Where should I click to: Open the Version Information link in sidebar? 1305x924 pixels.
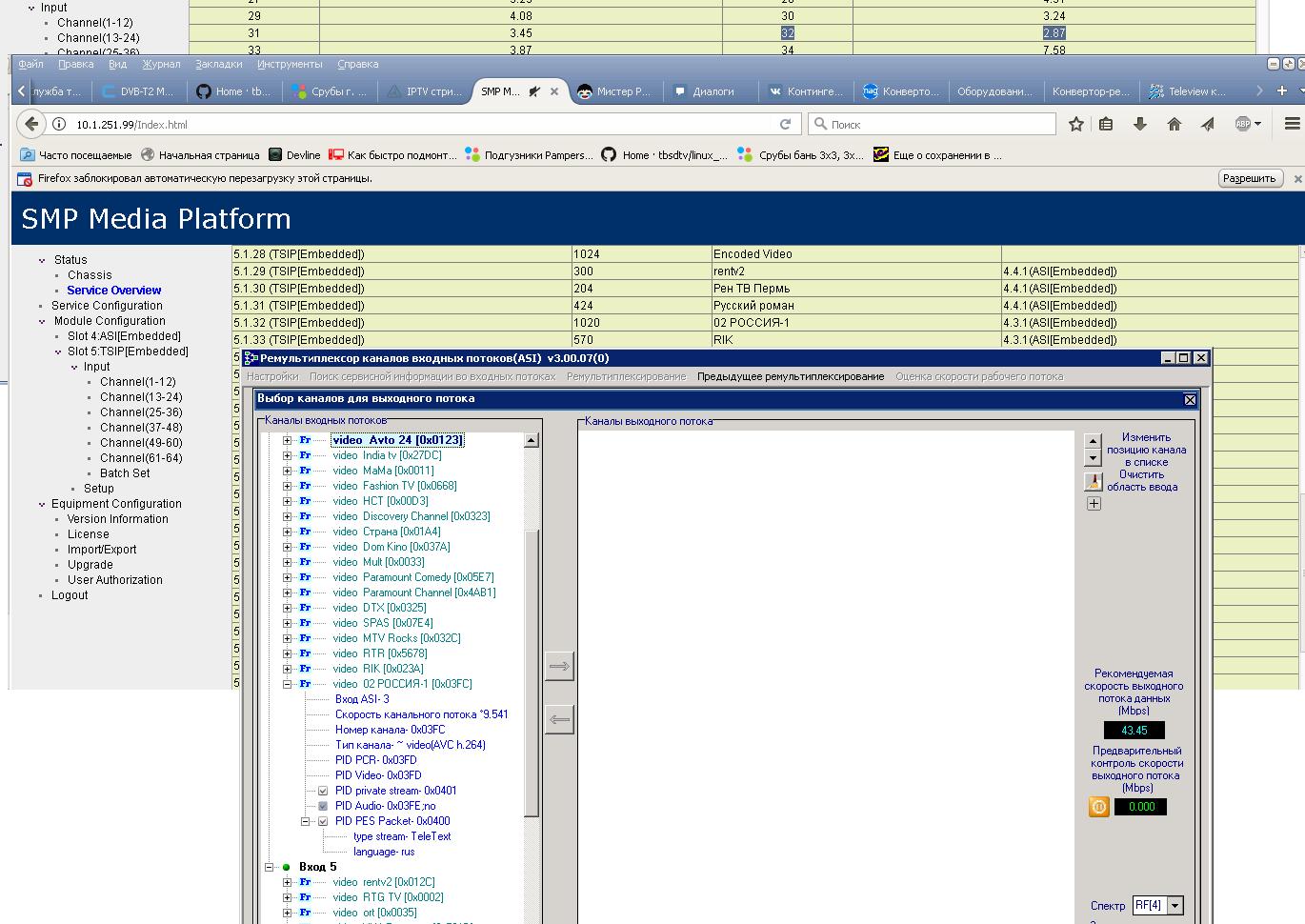[117, 519]
